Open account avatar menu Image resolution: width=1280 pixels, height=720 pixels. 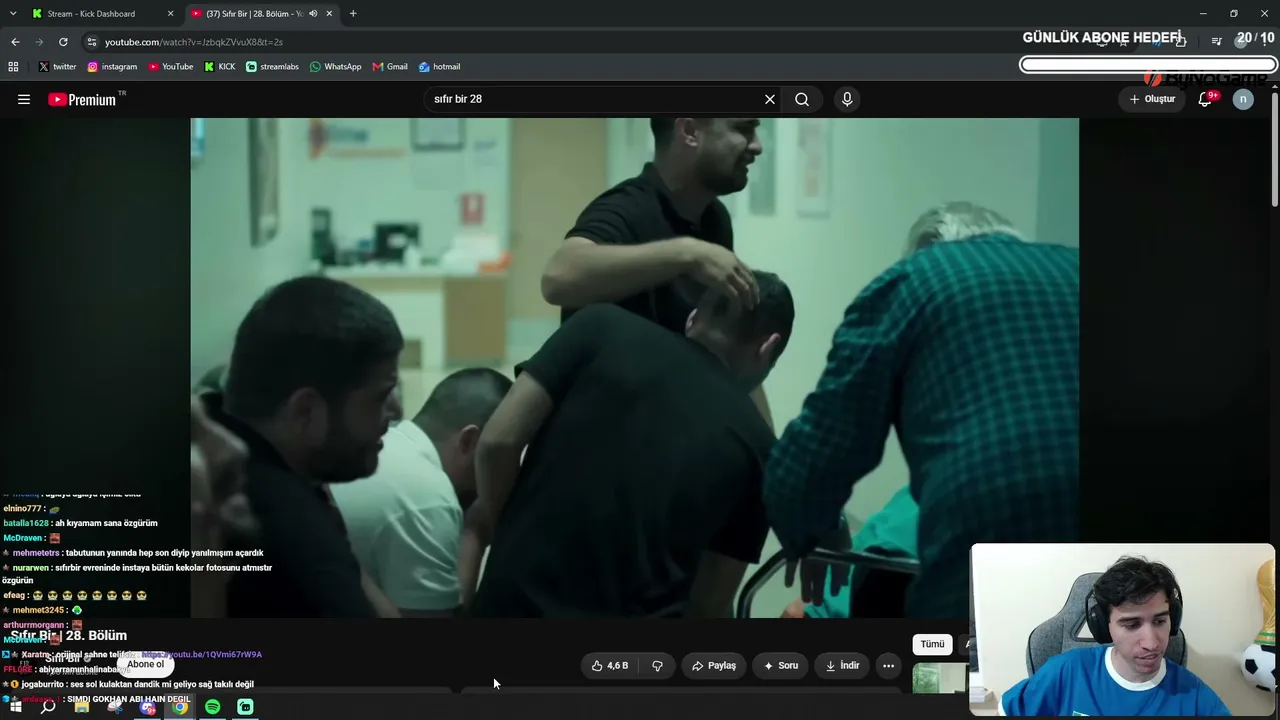tap(1243, 99)
